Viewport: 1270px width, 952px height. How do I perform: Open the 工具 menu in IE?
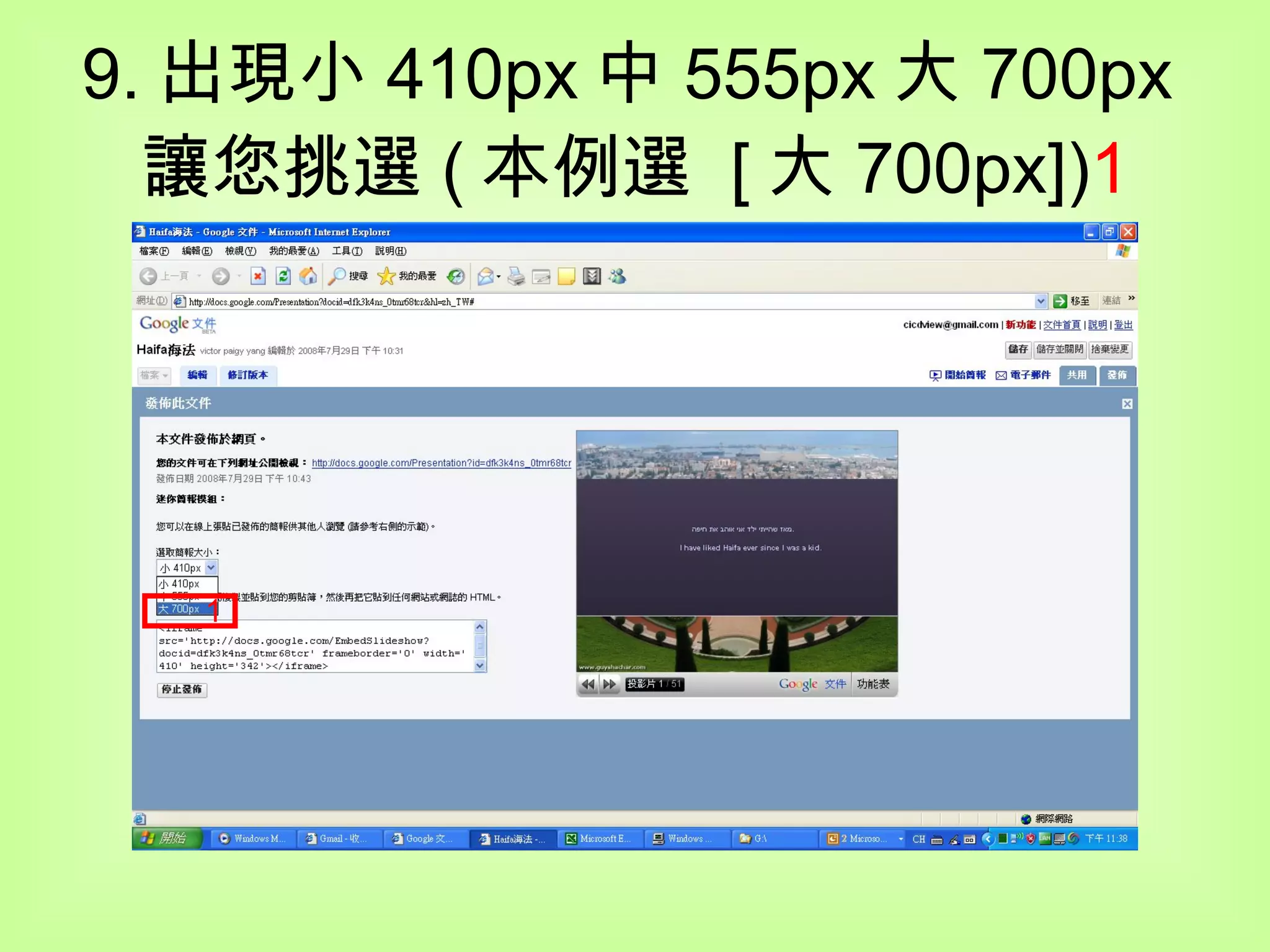[x=347, y=251]
